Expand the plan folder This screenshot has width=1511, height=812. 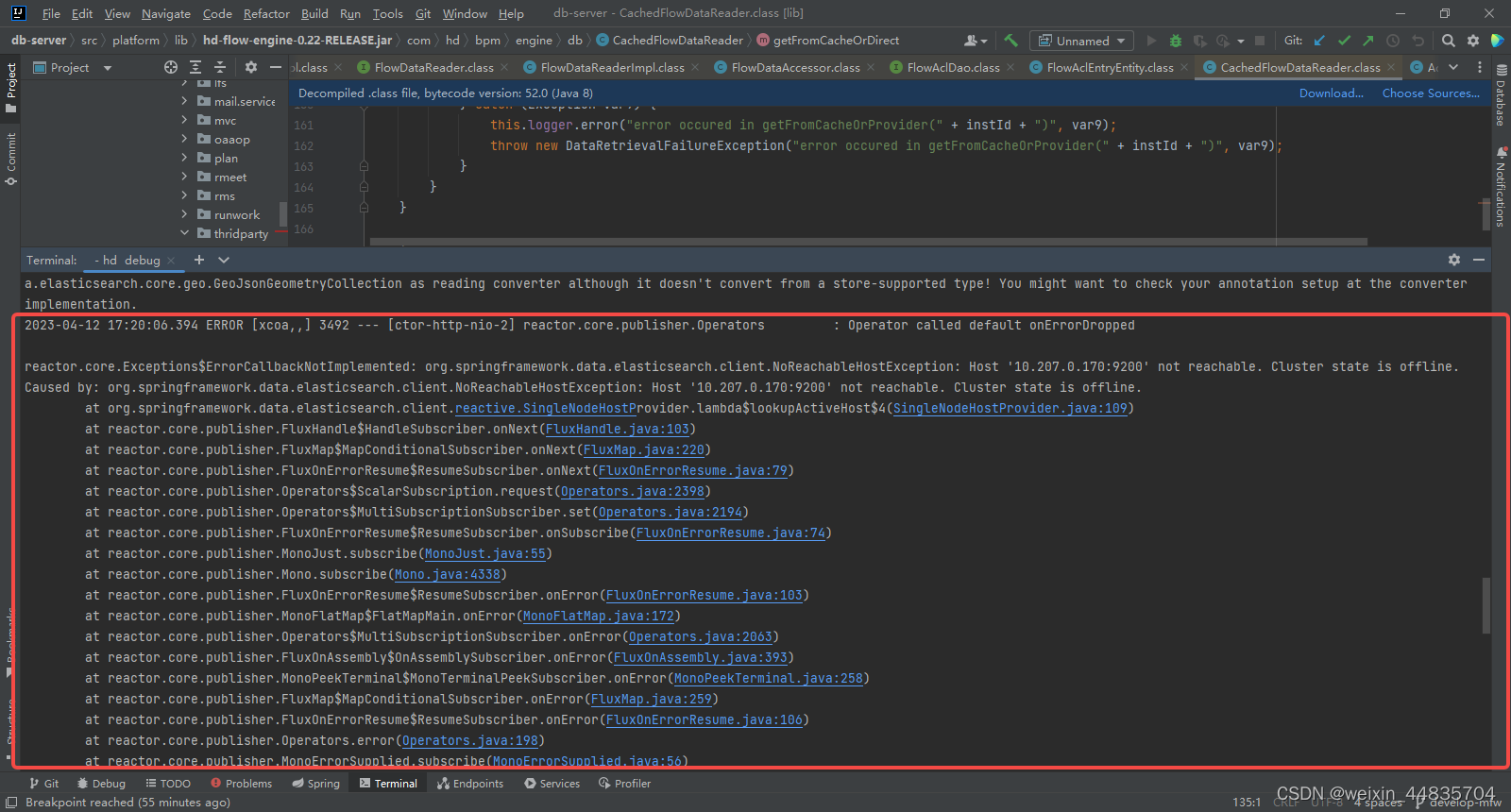[x=184, y=158]
